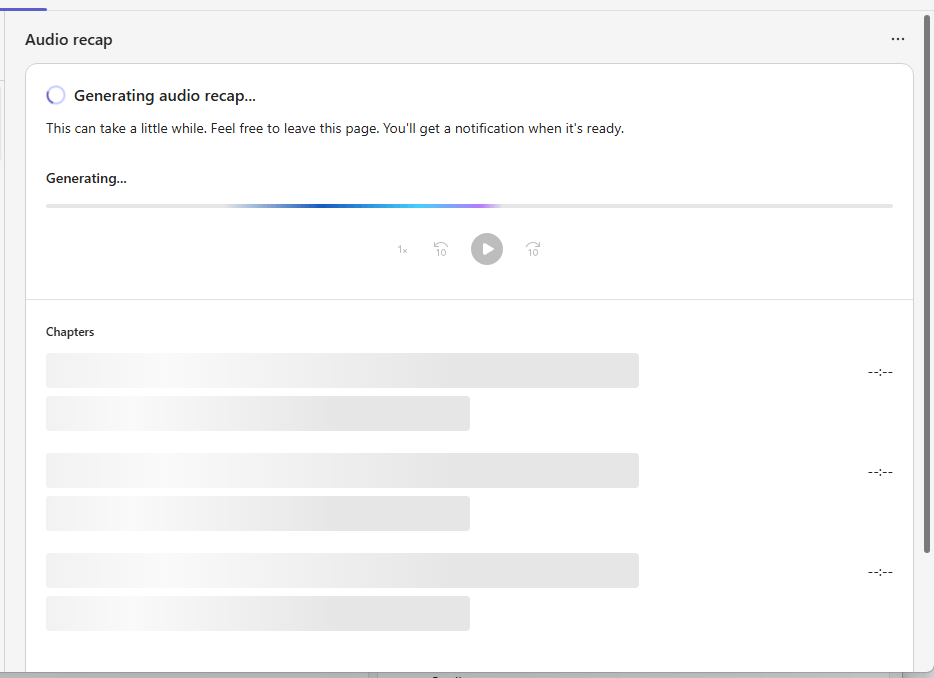Select the second chapter title placeholder

(342, 470)
